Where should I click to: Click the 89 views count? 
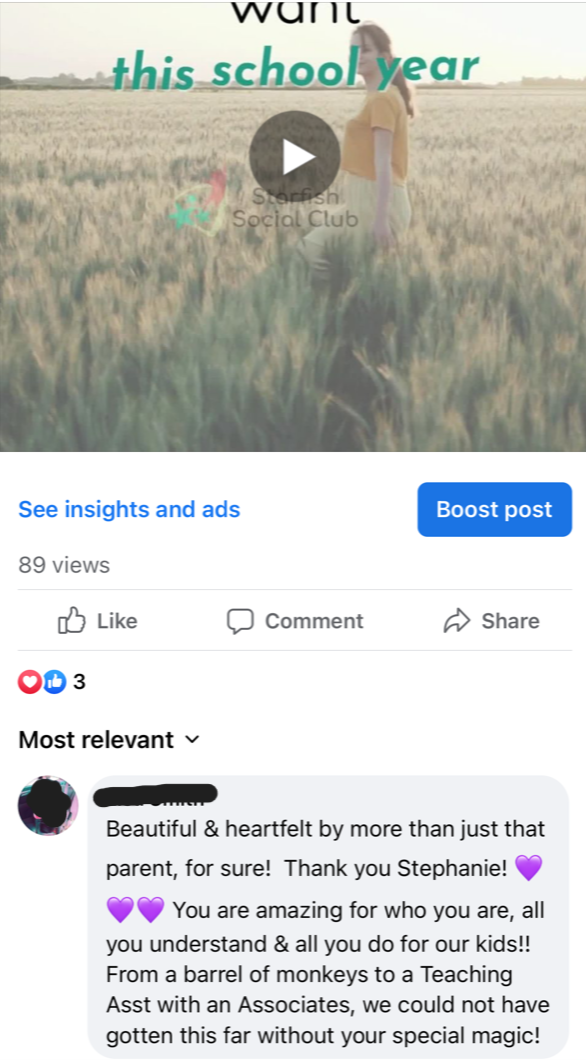pyautogui.click(x=64, y=564)
